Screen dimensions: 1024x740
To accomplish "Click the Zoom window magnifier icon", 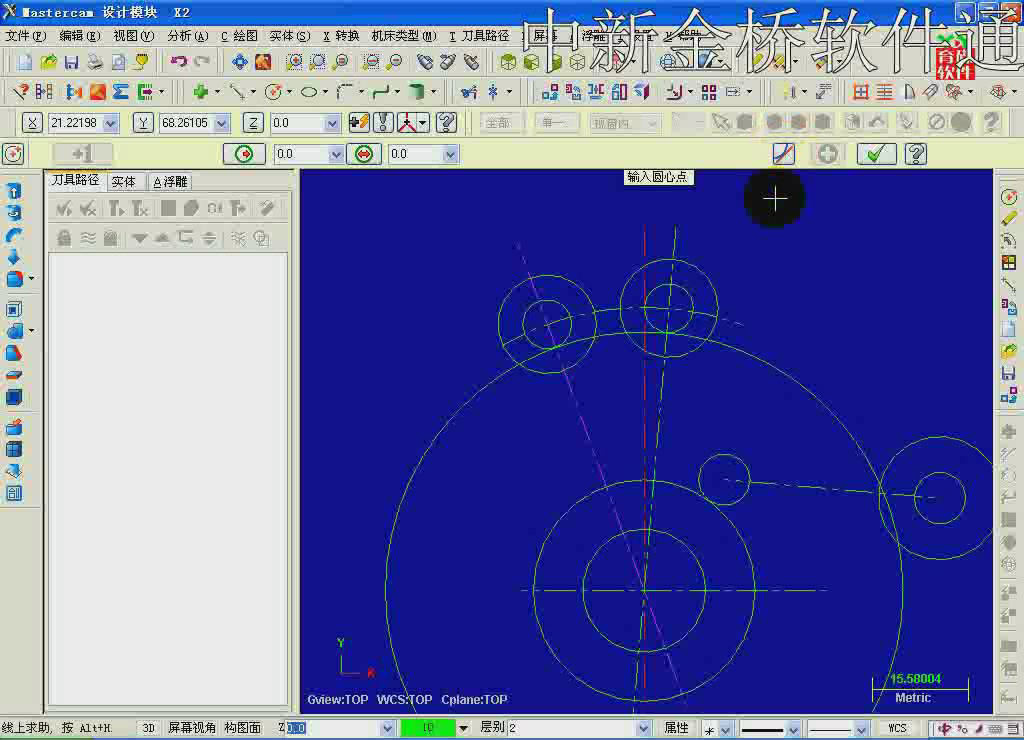I will [x=295, y=62].
